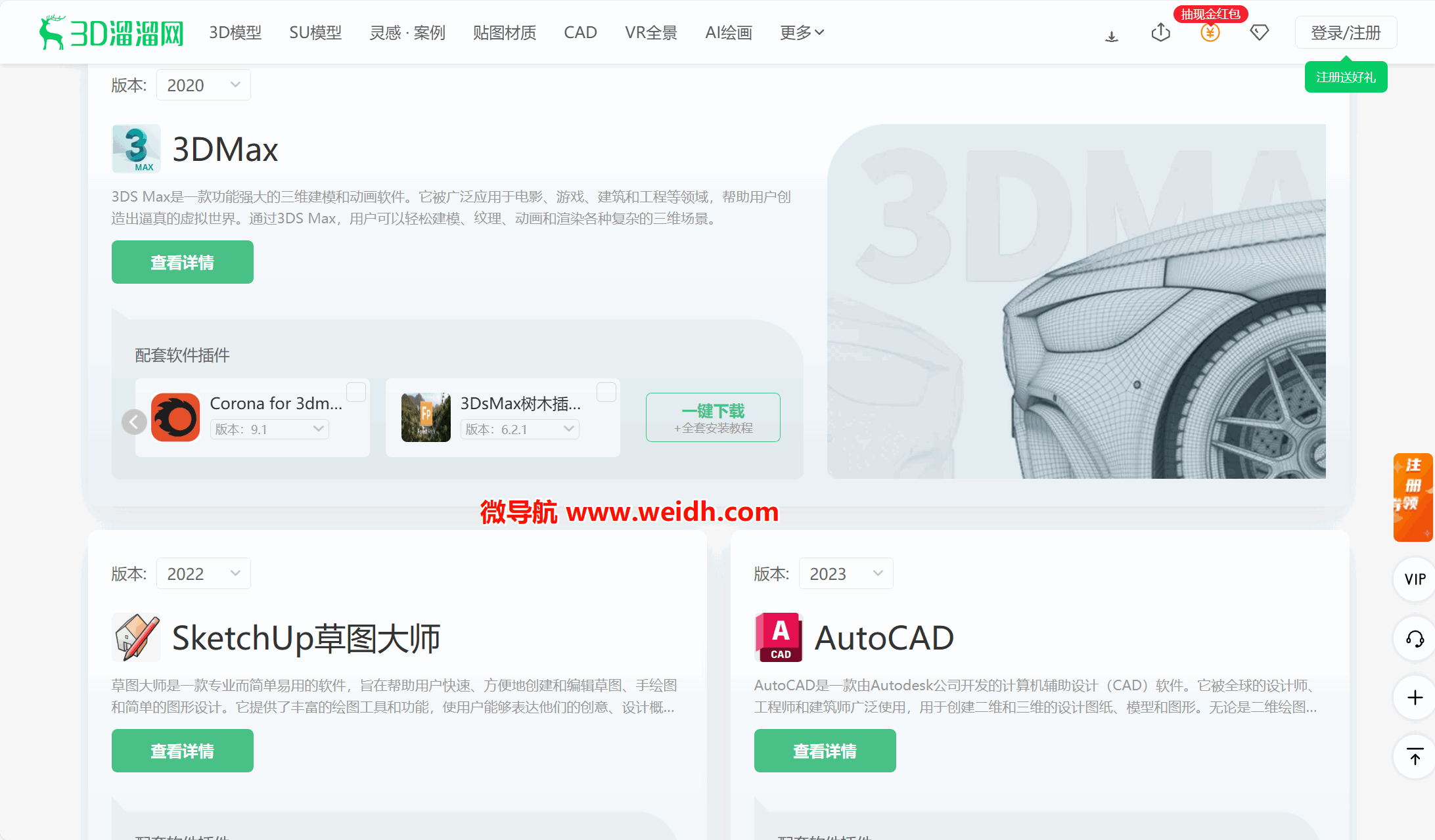The width and height of the screenshot is (1435, 840).
Task: Click the SketchUp application icon
Action: click(136, 638)
